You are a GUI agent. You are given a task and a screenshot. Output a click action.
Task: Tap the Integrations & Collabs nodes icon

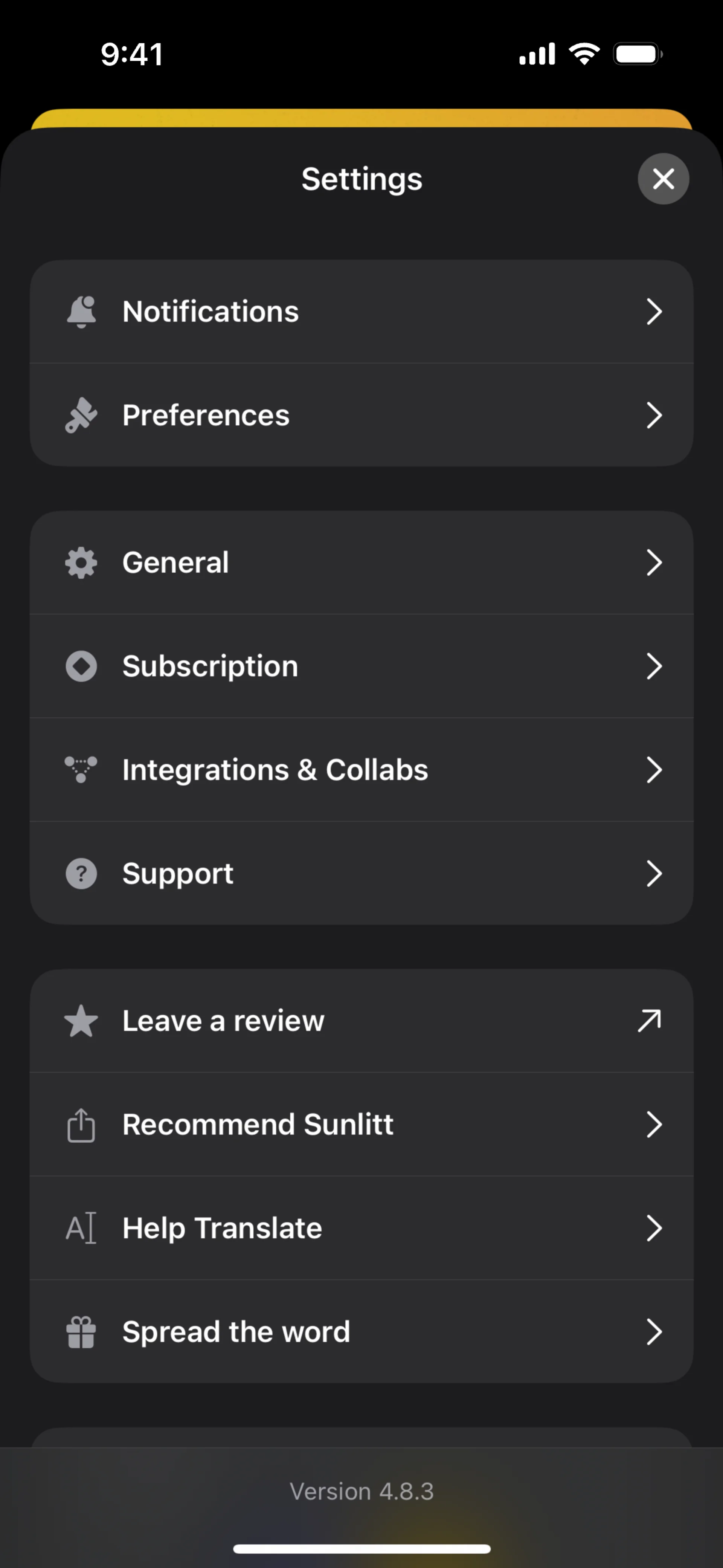coord(81,769)
